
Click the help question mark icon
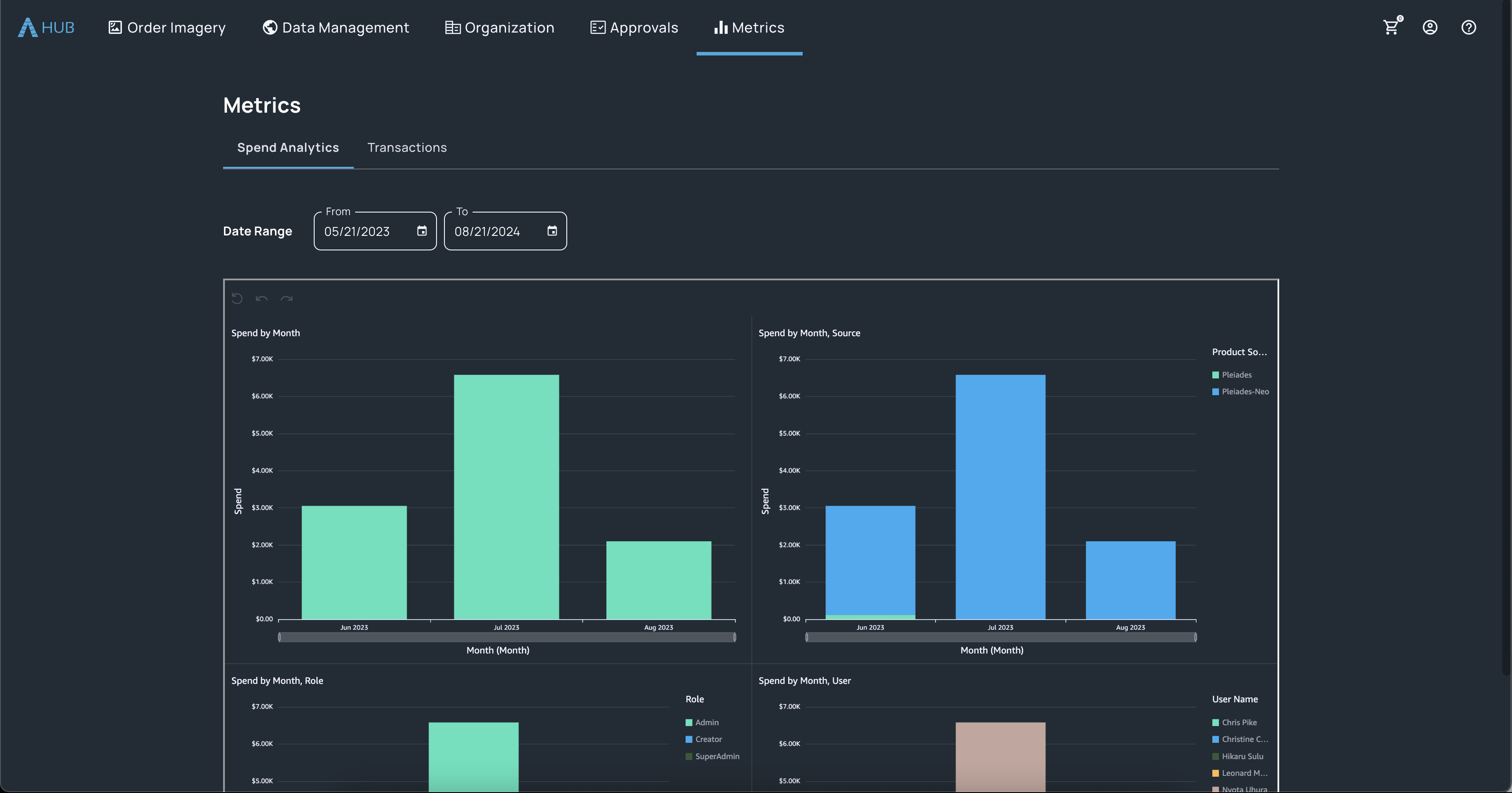click(1468, 27)
